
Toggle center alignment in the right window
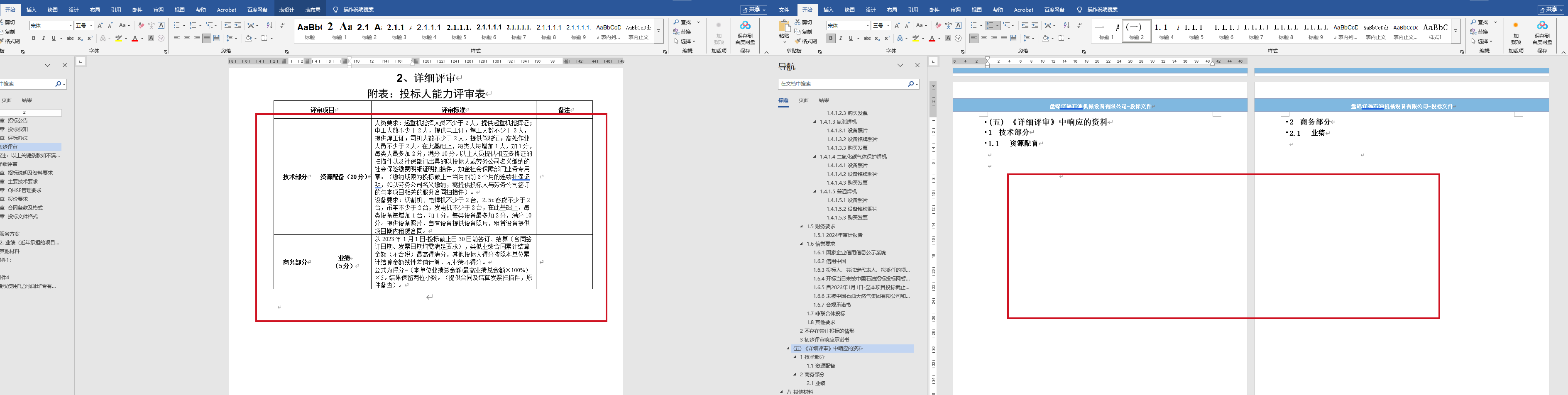[983, 38]
